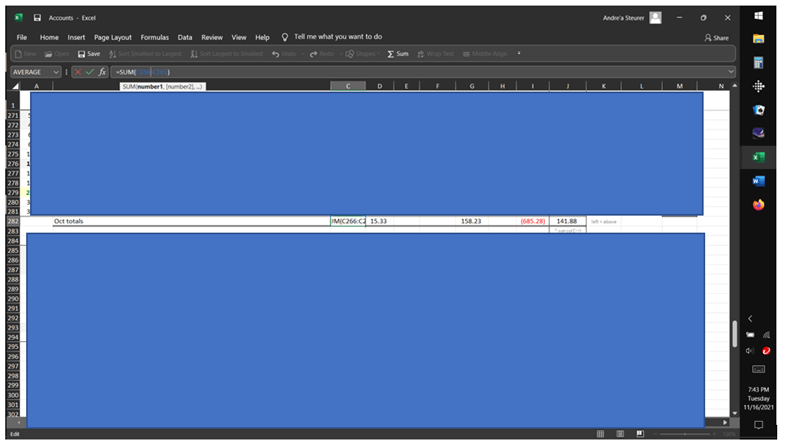The image size is (786, 447).
Task: Click the New toolbar button
Action: tap(26, 54)
